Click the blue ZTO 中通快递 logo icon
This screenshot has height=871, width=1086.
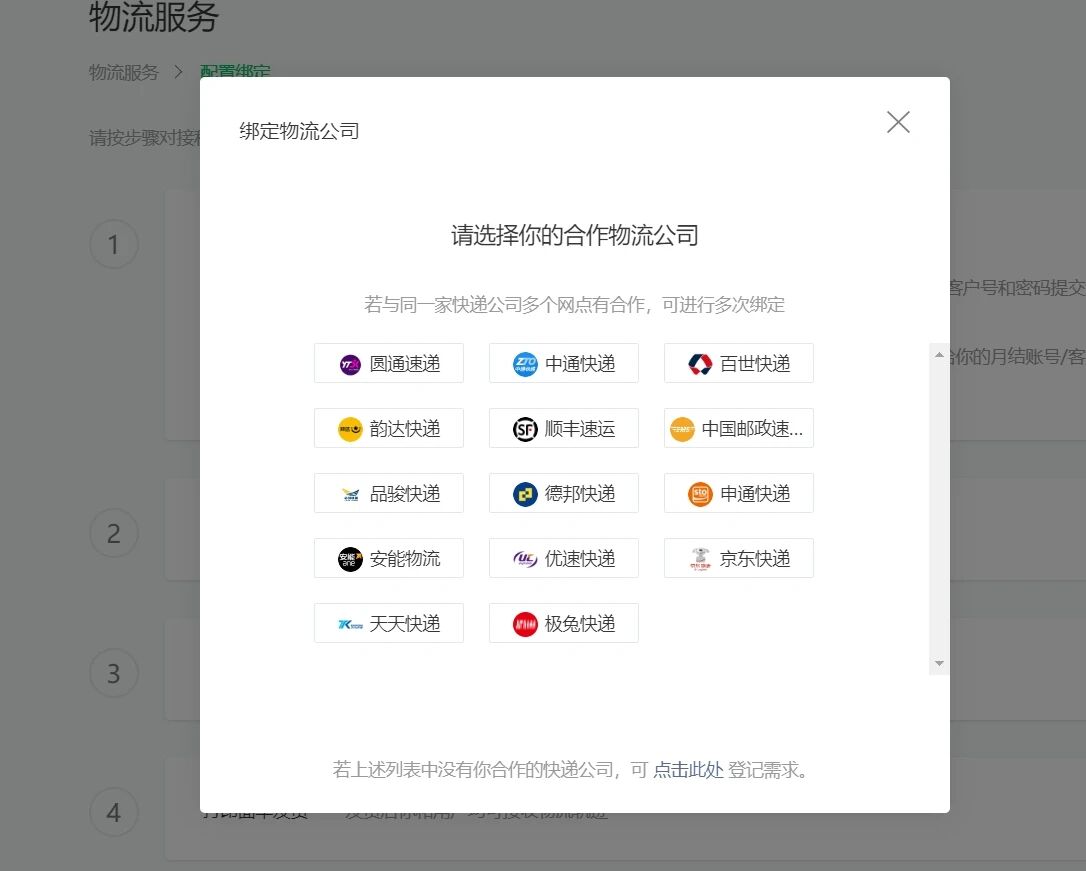[x=525, y=364]
